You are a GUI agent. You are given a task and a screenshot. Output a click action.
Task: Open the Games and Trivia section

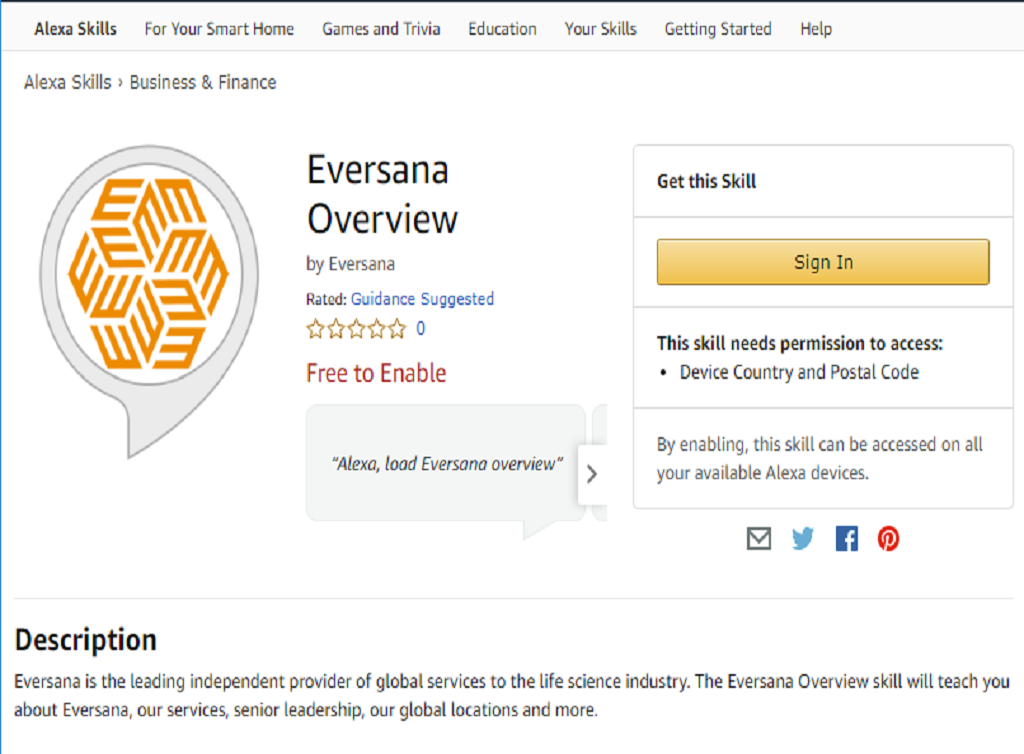point(381,29)
